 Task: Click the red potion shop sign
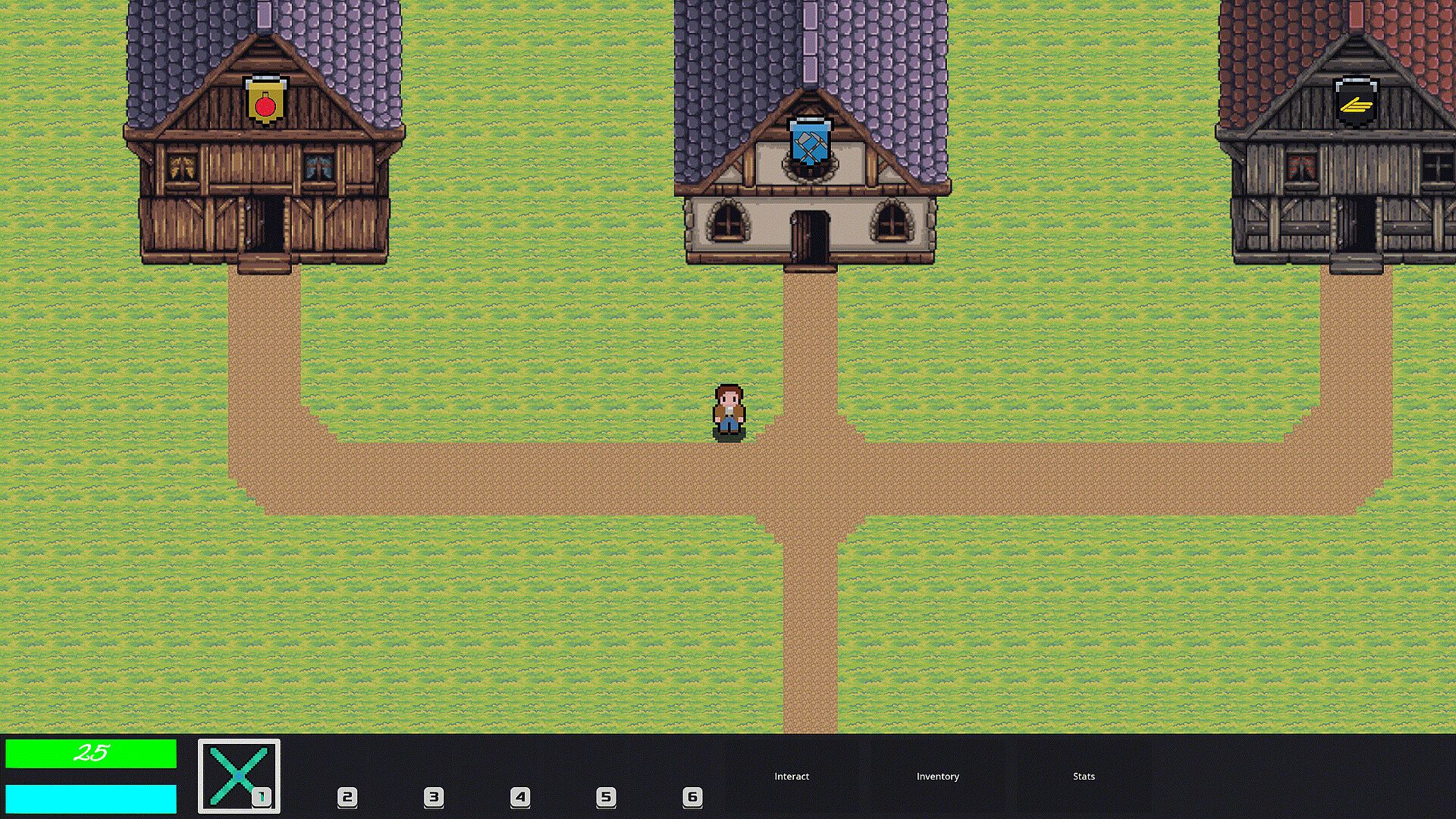(265, 100)
